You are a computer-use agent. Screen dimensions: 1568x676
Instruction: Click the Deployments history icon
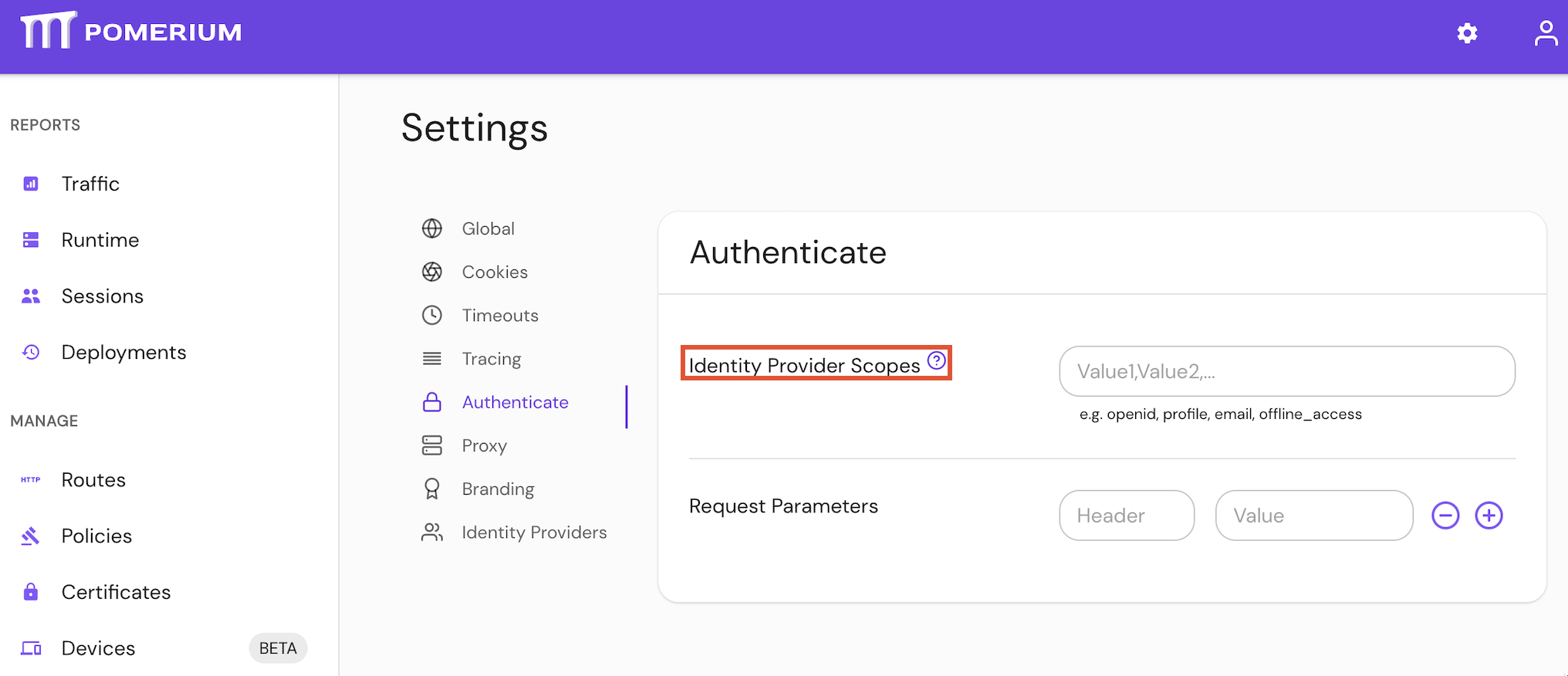(30, 352)
